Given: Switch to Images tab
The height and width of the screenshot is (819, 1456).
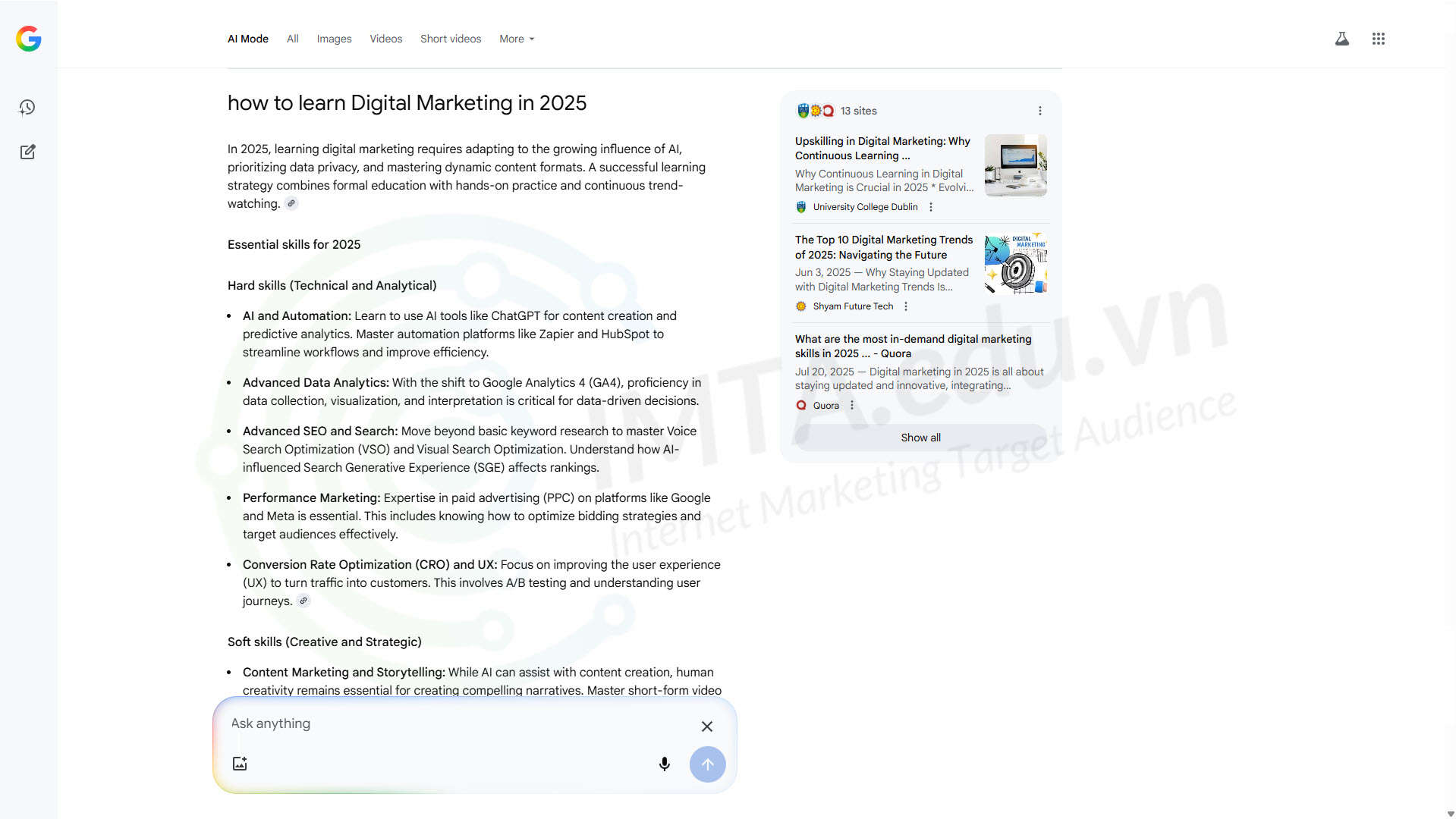Looking at the screenshot, I should 334,39.
